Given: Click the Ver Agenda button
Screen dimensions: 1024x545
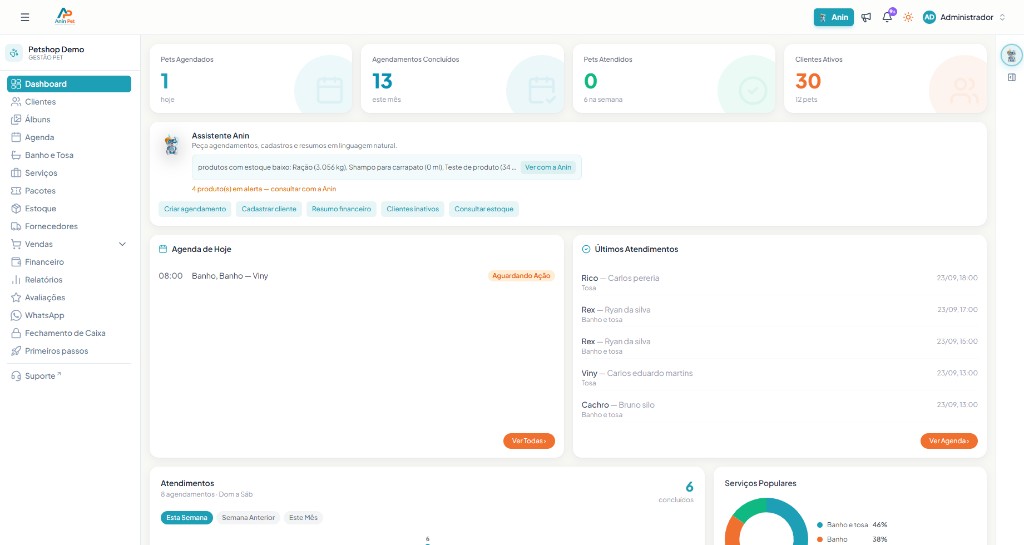Looking at the screenshot, I should point(949,441).
